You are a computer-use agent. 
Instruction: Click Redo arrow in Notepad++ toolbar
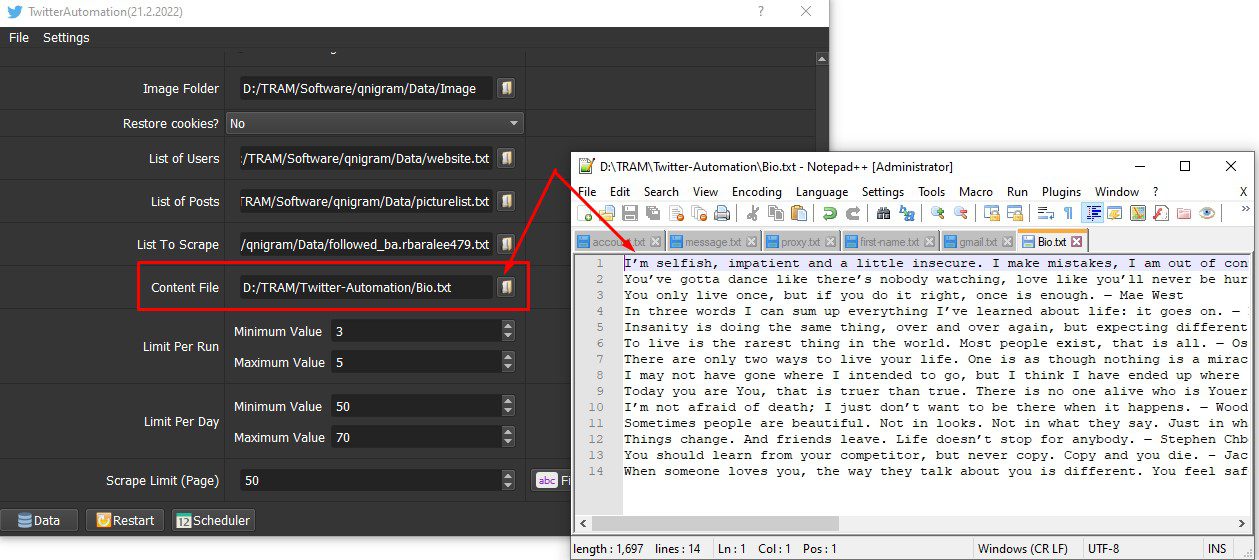coord(852,213)
